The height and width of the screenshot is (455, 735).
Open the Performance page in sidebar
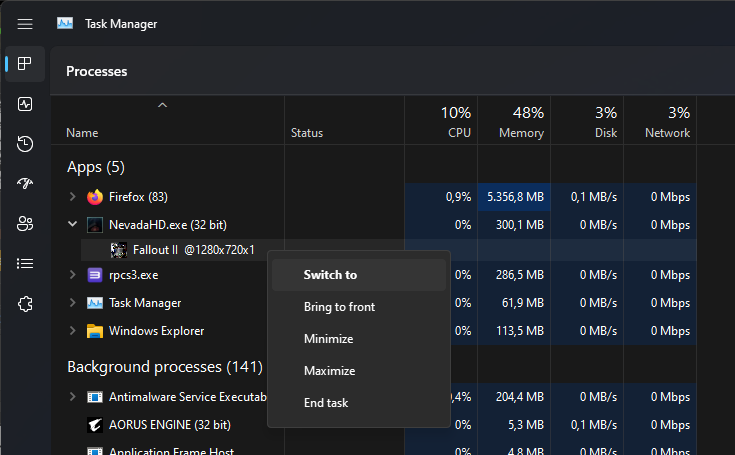coord(25,104)
